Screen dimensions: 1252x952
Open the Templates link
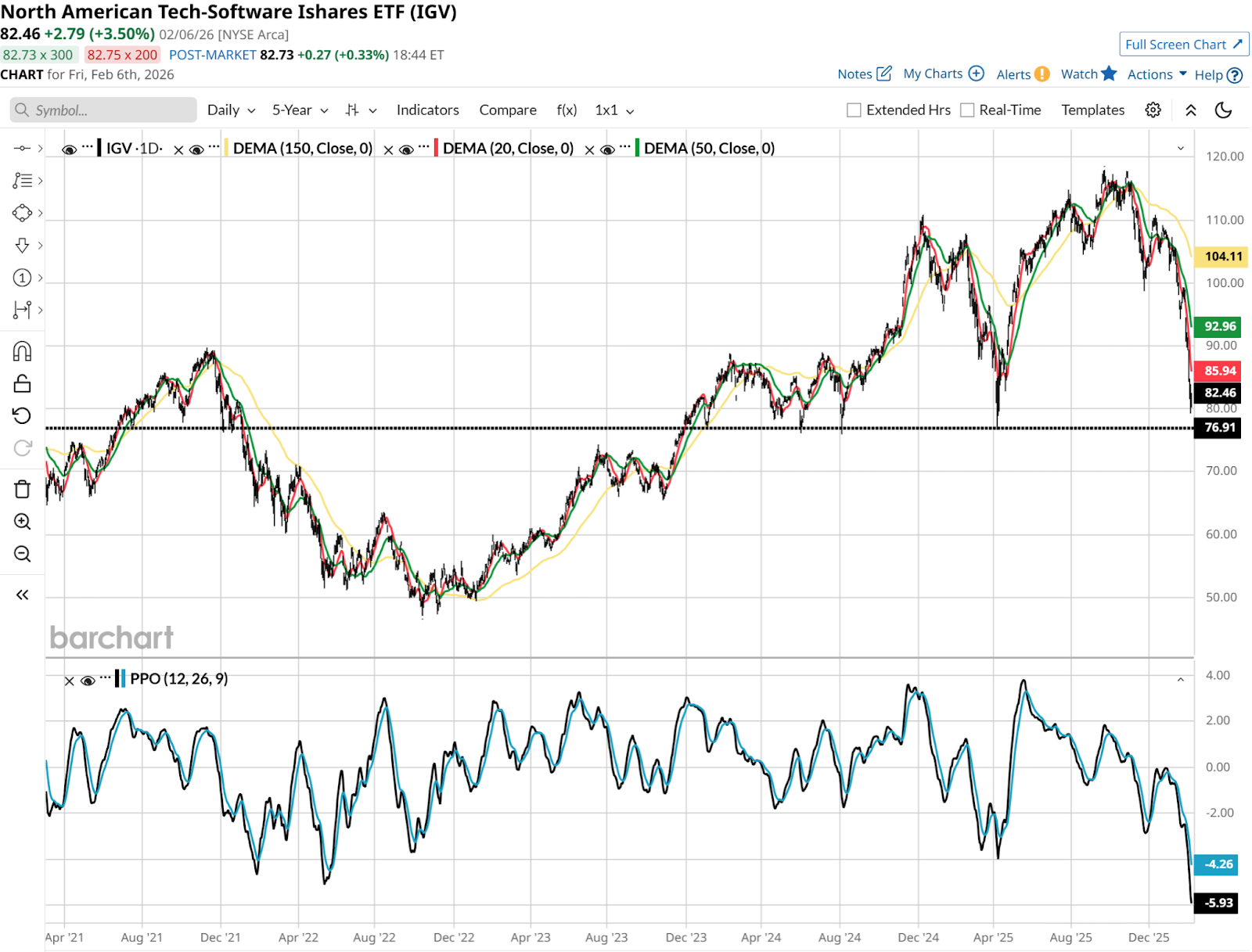pyautogui.click(x=1092, y=110)
